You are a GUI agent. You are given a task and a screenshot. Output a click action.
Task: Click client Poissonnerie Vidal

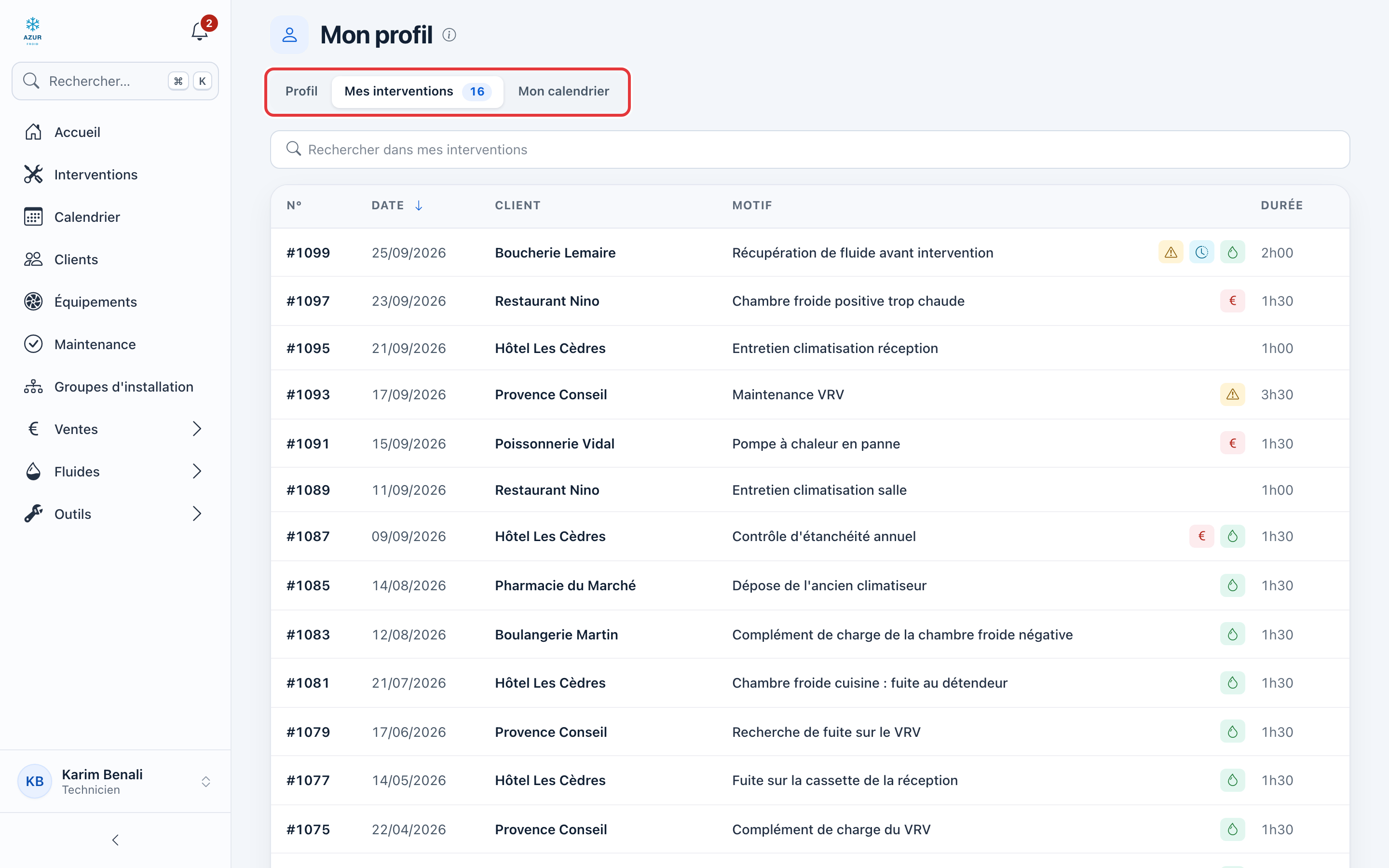pos(555,444)
